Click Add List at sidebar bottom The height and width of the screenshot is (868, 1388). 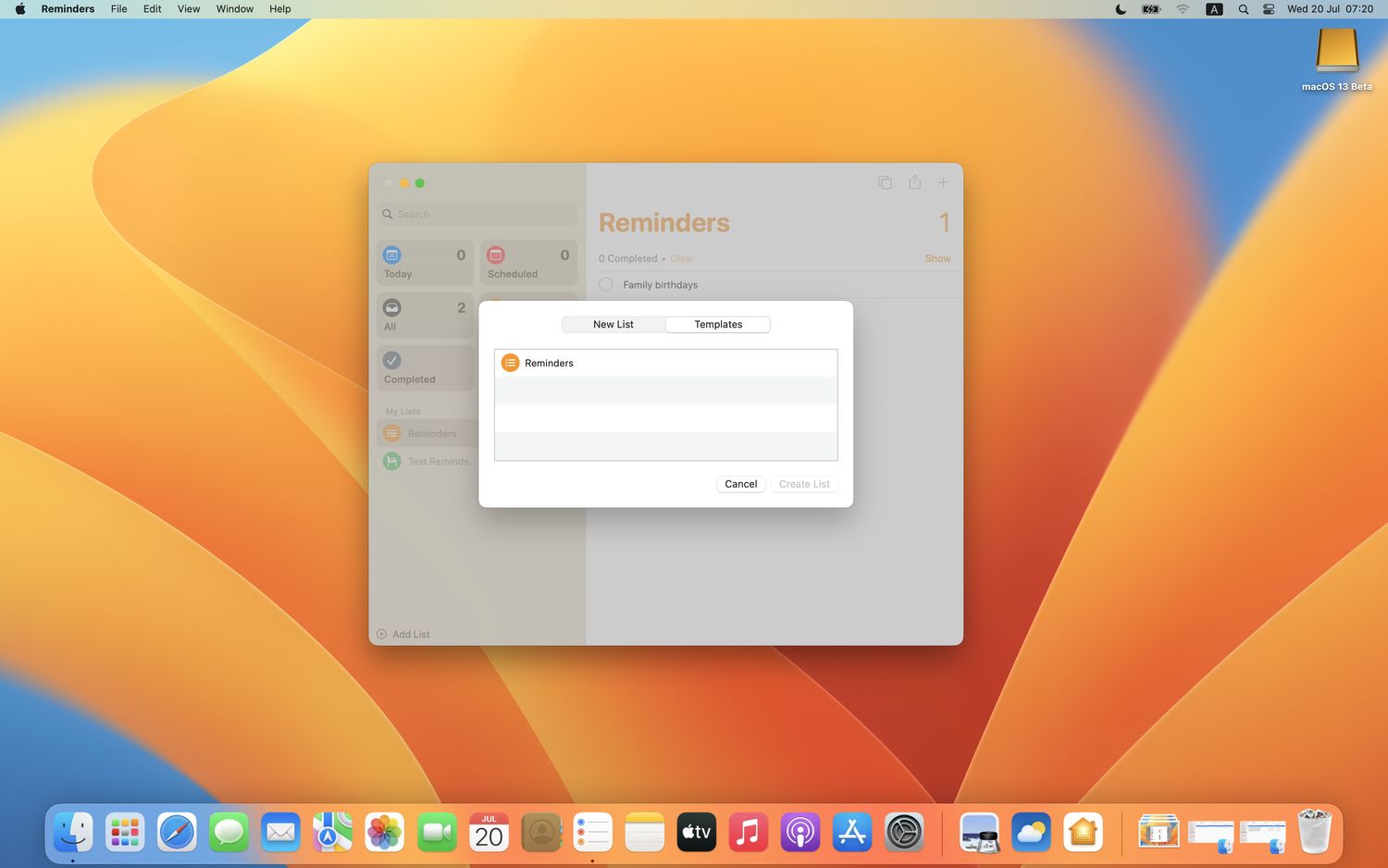click(x=403, y=634)
